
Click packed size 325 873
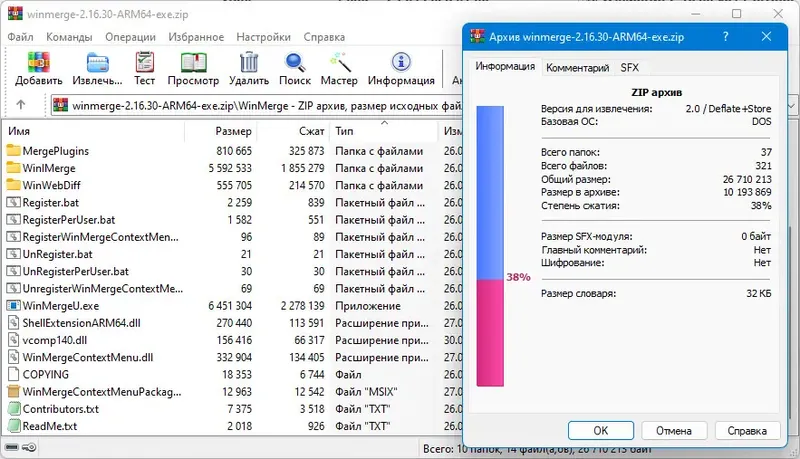[306, 150]
